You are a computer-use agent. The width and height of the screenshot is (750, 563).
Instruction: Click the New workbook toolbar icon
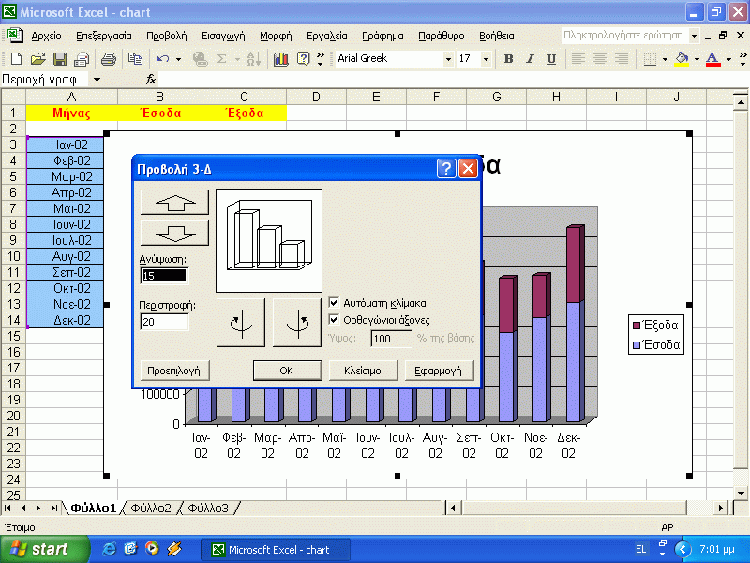coord(16,59)
